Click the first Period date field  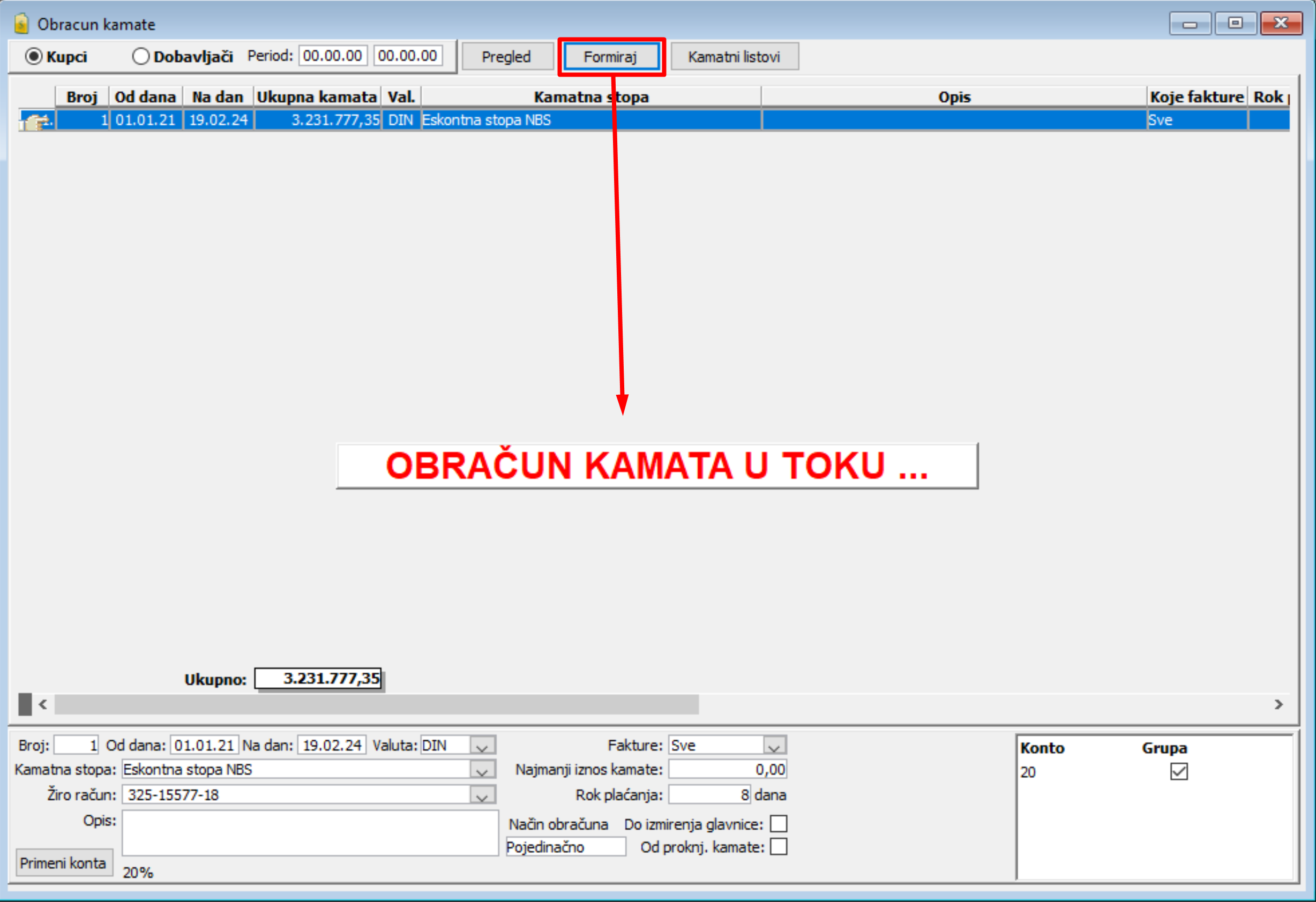point(333,56)
